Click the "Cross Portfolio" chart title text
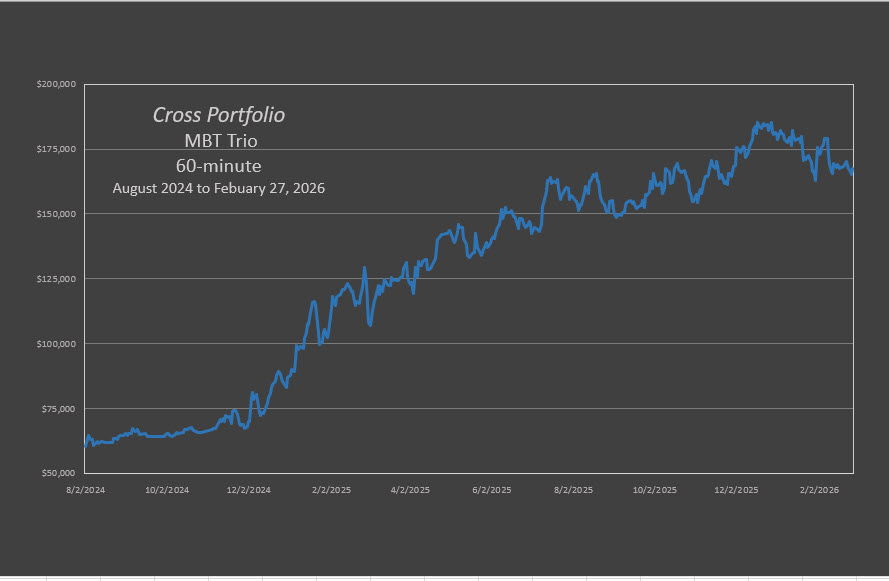The width and height of the screenshot is (889, 581). (x=218, y=115)
